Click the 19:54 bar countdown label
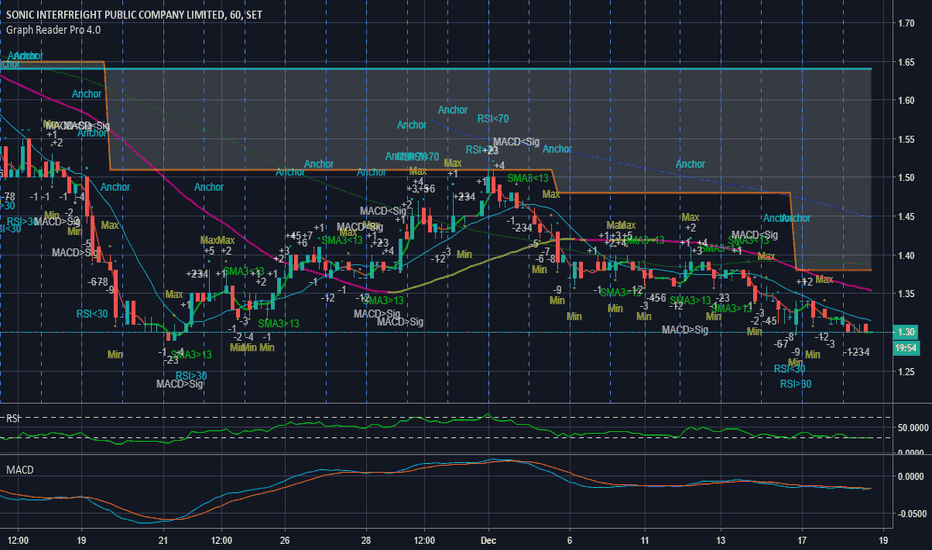Screen dimensions: 932x550 click(906, 348)
